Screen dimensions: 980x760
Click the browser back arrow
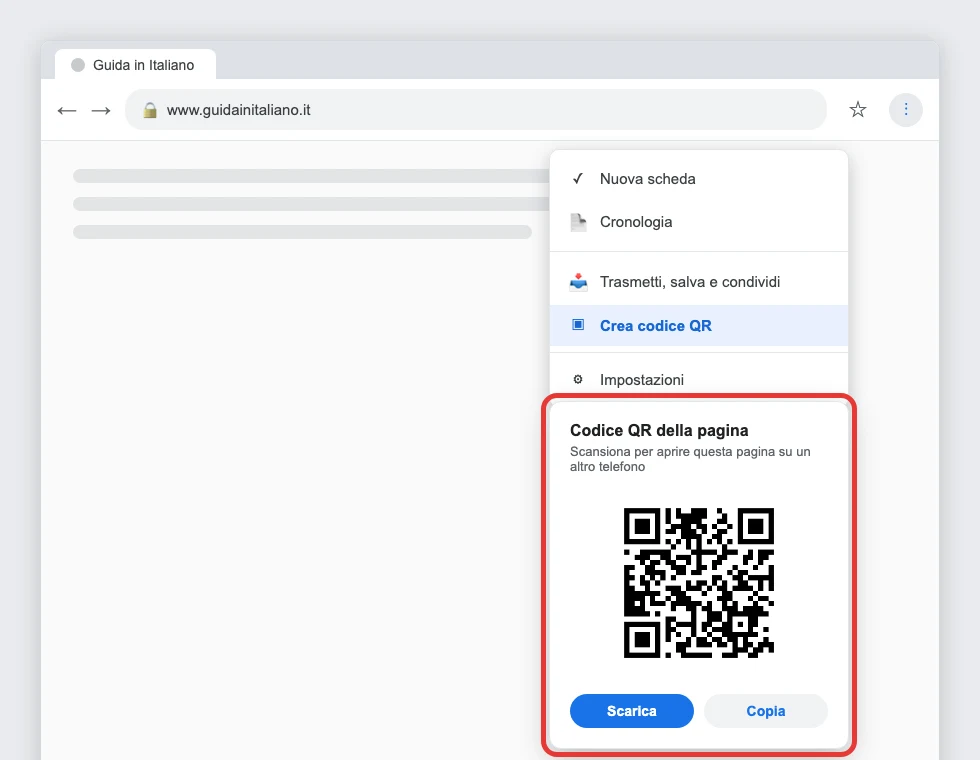67,111
